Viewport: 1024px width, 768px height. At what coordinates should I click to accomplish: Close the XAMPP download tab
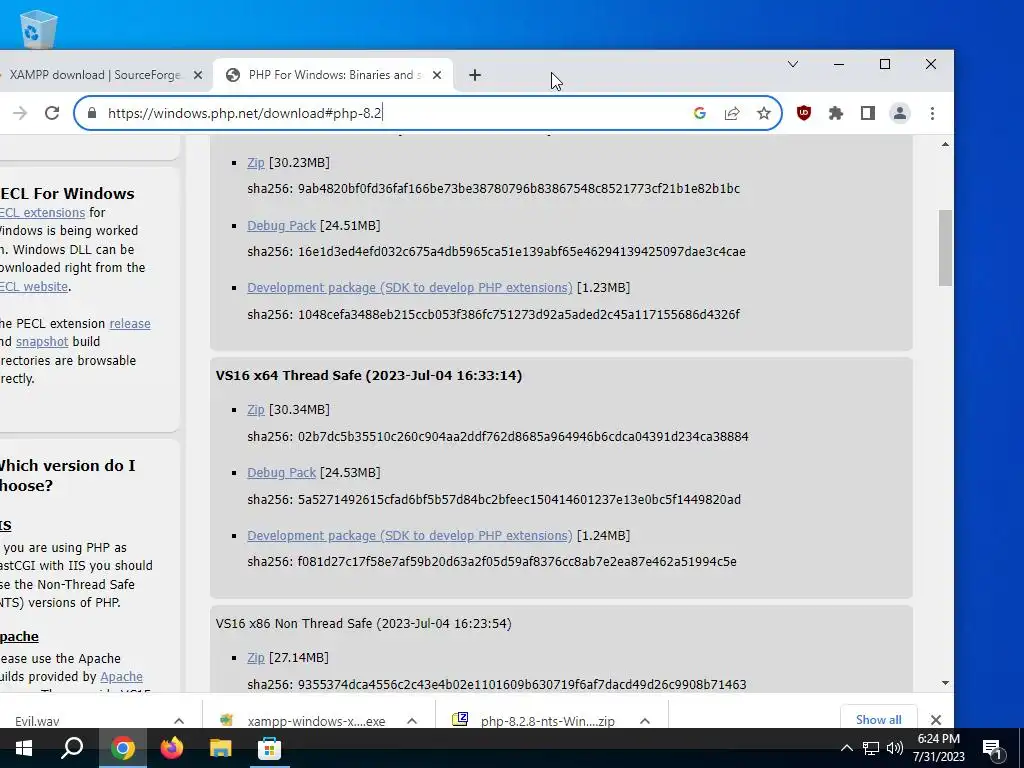[198, 75]
